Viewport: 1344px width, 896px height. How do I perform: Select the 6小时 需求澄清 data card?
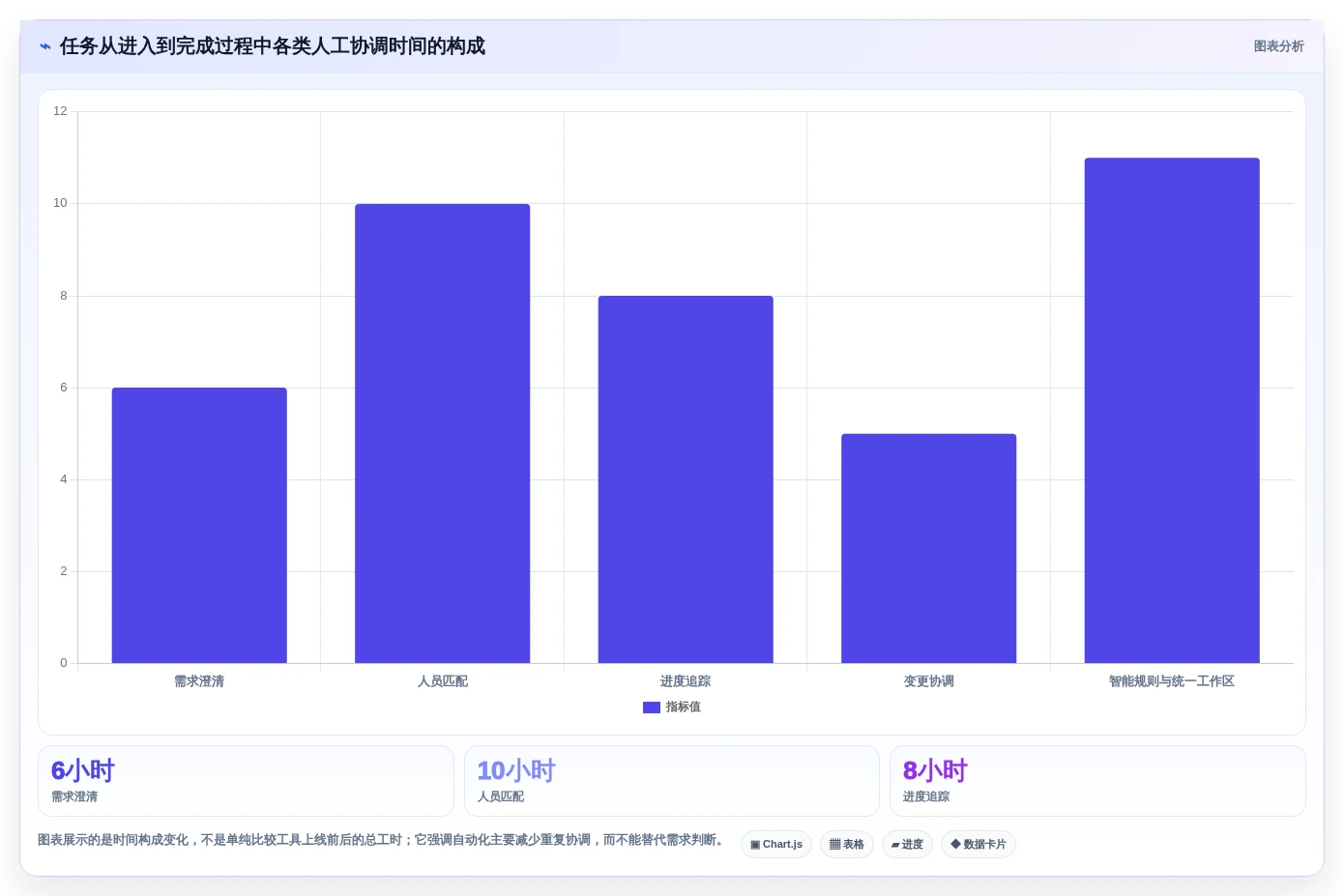[x=246, y=781]
